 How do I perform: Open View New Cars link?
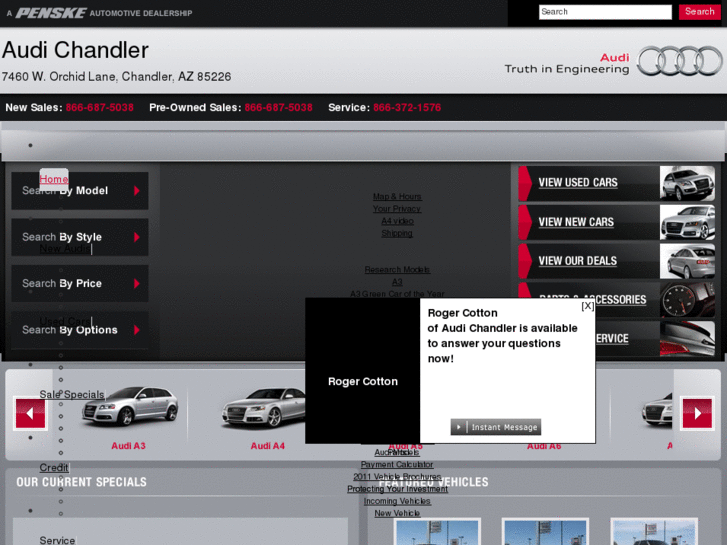tap(576, 222)
